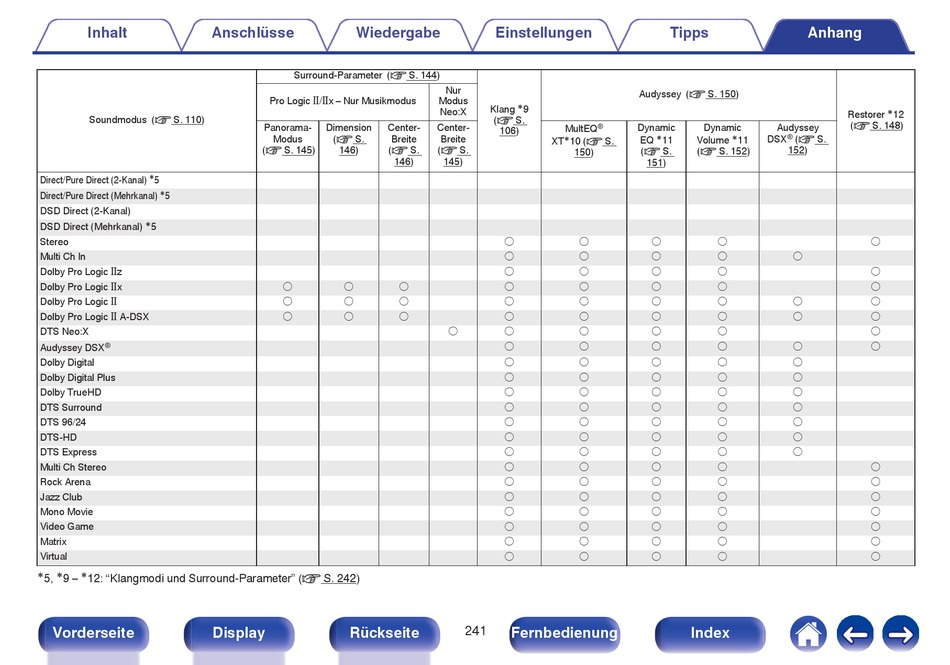Select the "DTS 96/24" row label

pos(63,422)
